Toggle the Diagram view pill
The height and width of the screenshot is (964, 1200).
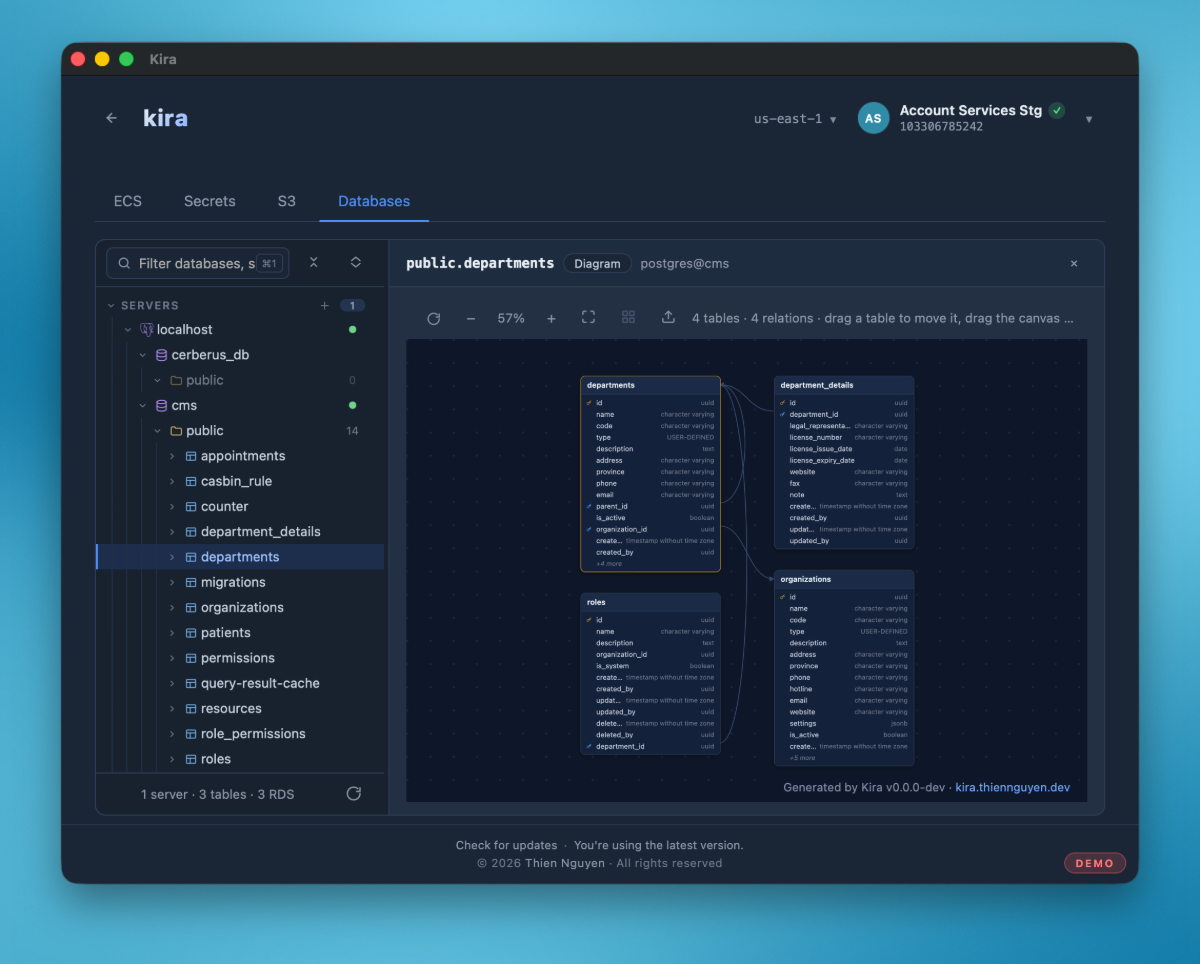[x=597, y=263]
